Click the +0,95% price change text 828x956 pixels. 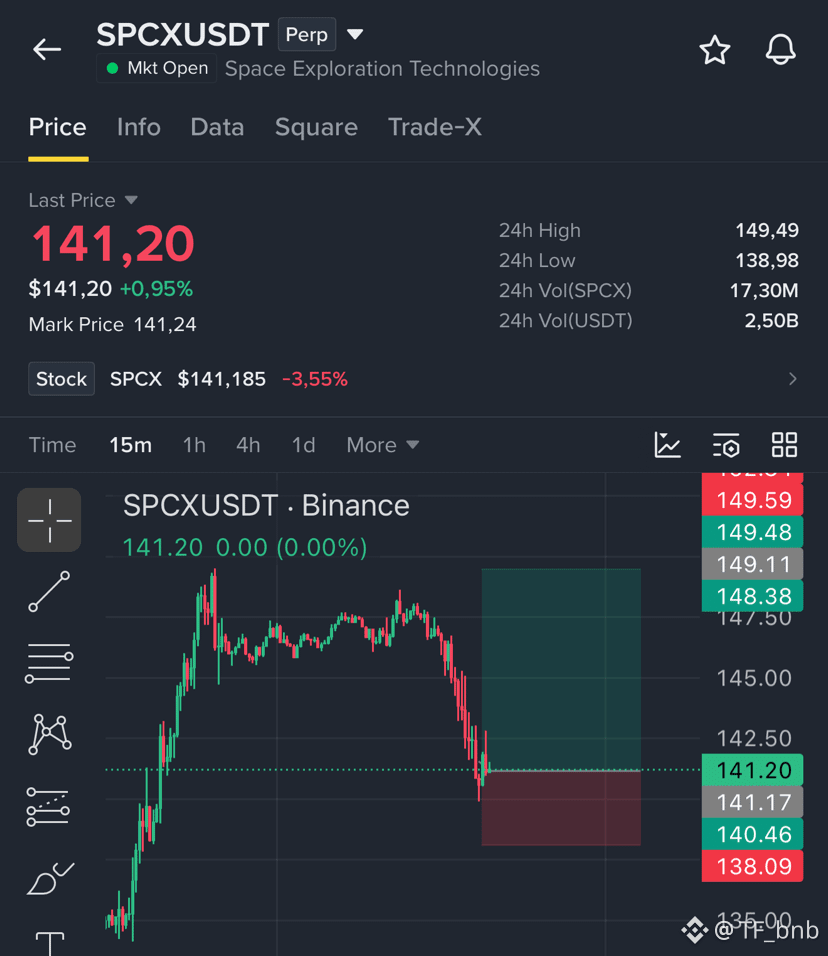(x=157, y=289)
